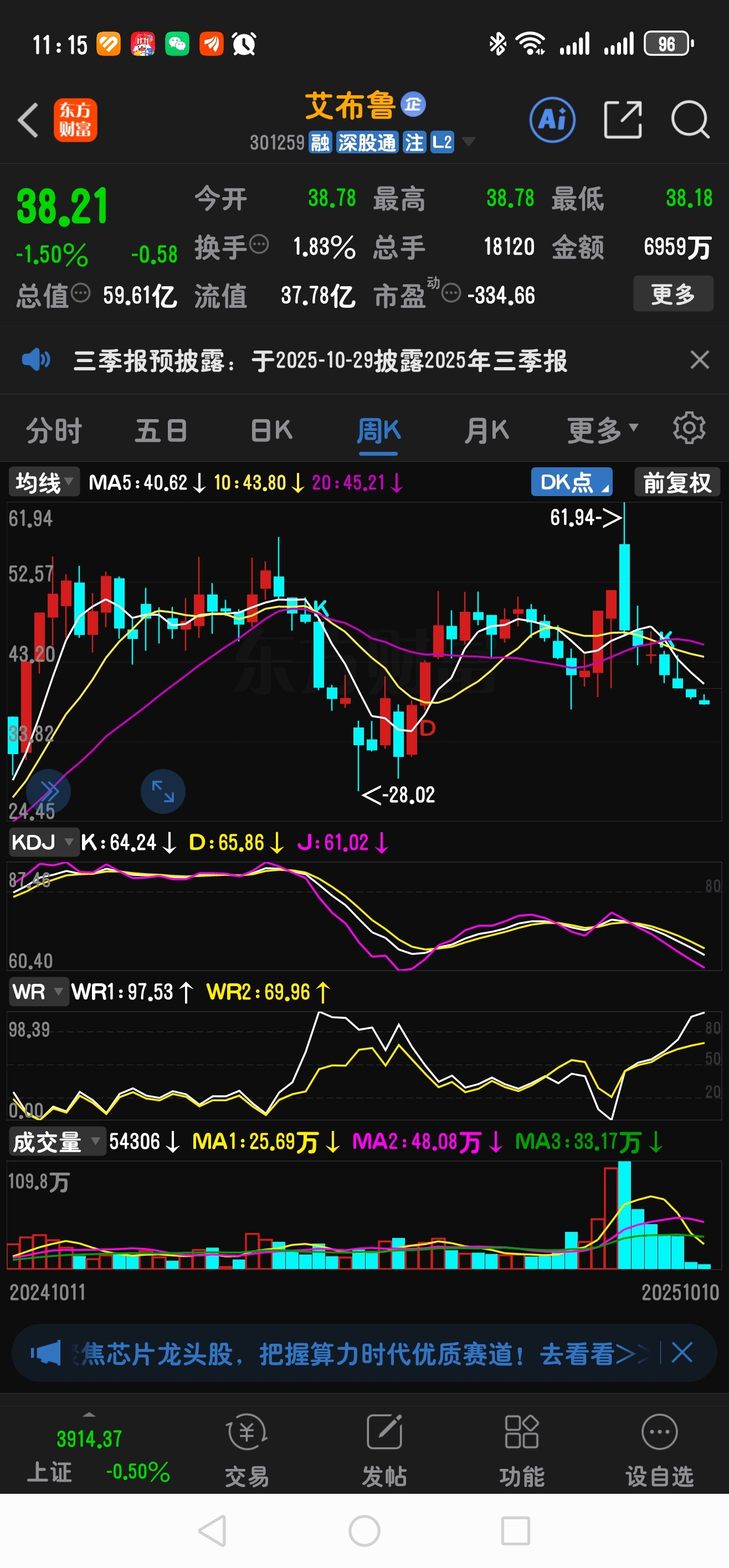Screen dimensions: 729x1568
Task: Tap the 28.02 low marker on chart
Action: click(x=398, y=795)
